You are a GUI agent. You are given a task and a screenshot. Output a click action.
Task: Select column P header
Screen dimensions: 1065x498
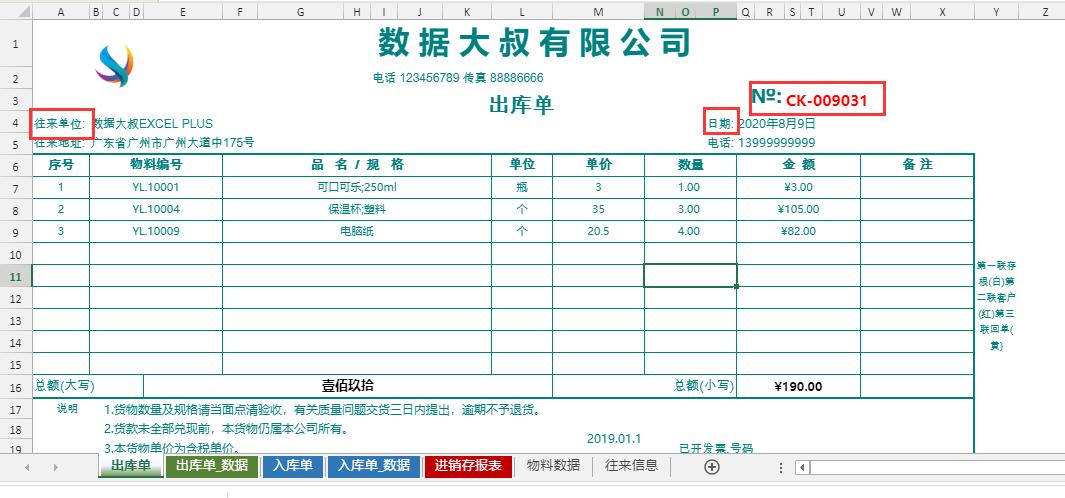[x=716, y=12]
